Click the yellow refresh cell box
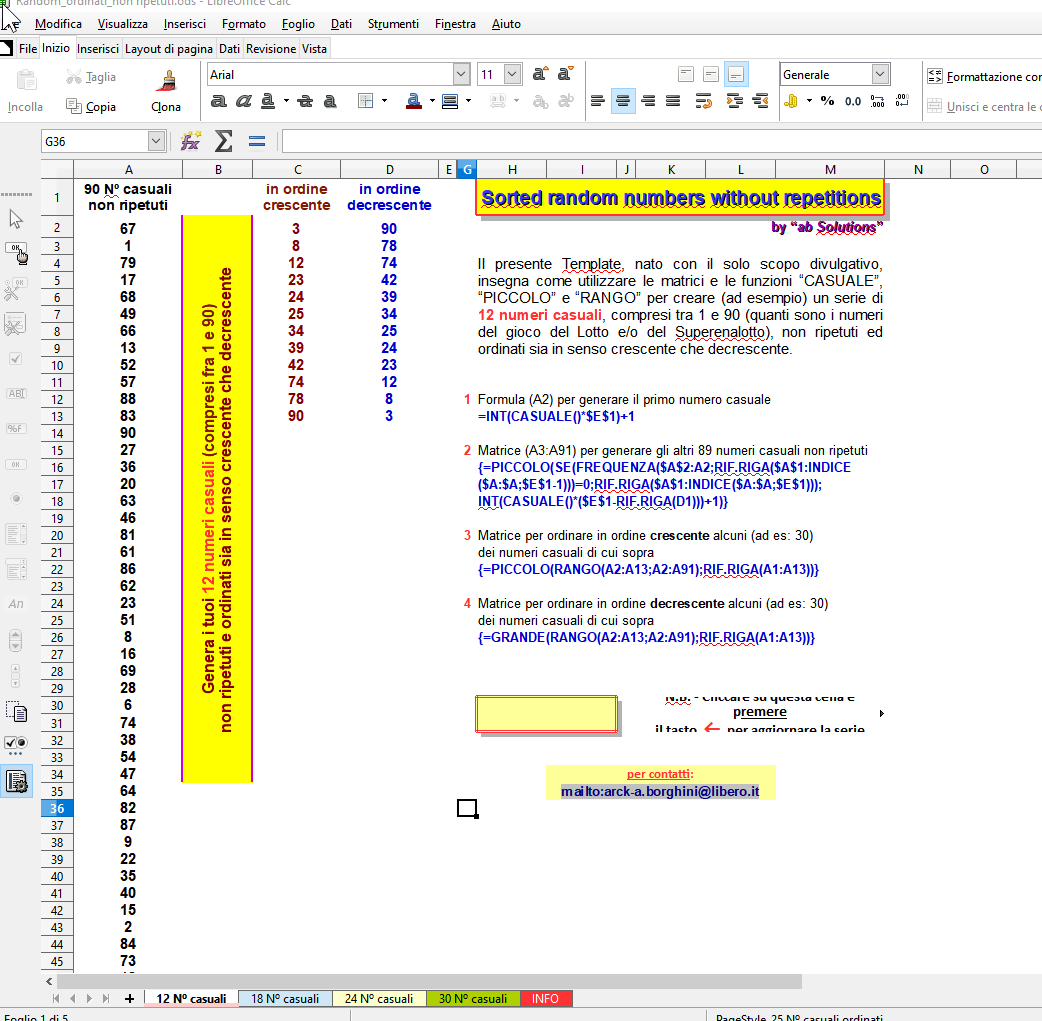This screenshot has width=1042, height=1021. pyautogui.click(x=546, y=714)
